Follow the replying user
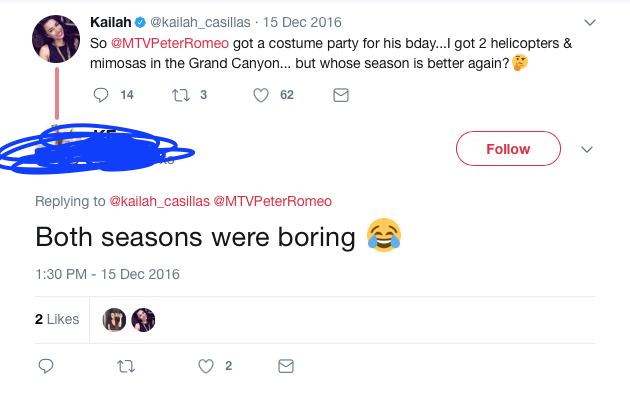Image resolution: width=630 pixels, height=398 pixels. click(508, 149)
